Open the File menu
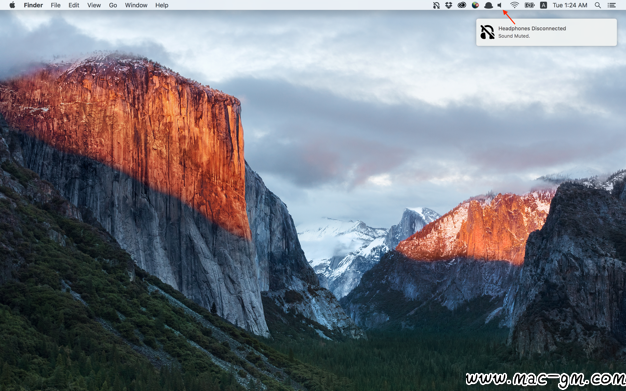 pyautogui.click(x=55, y=5)
